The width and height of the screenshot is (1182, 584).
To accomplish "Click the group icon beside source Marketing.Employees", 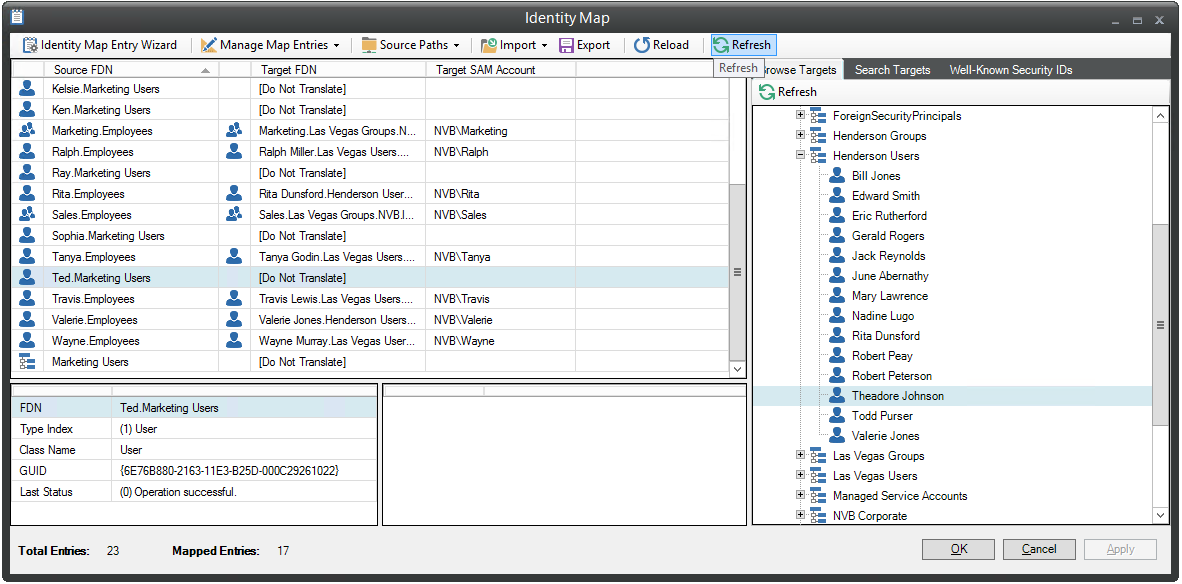I will 27,130.
